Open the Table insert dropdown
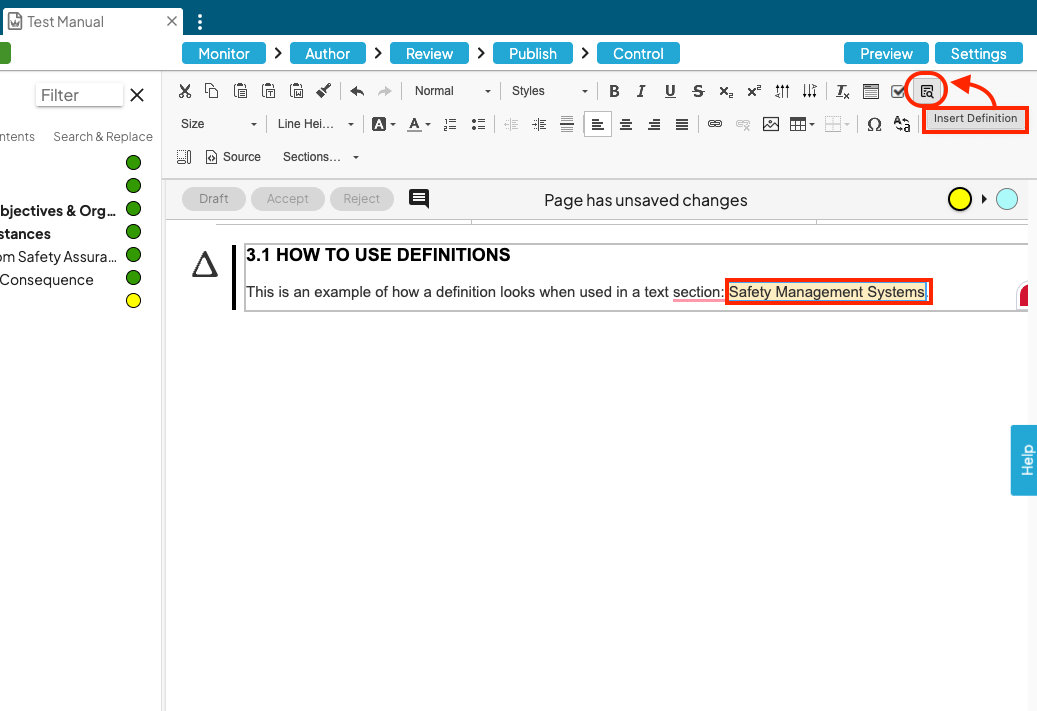1037x711 pixels. tap(802, 124)
